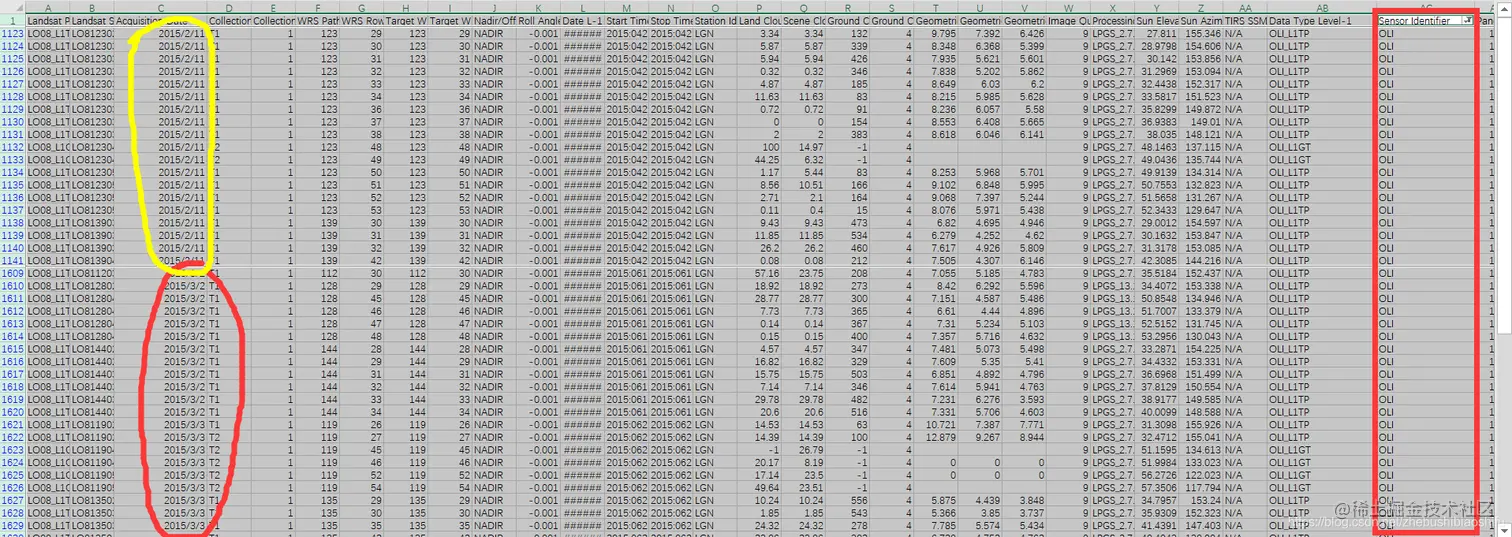Select row header 1123

tap(13, 33)
